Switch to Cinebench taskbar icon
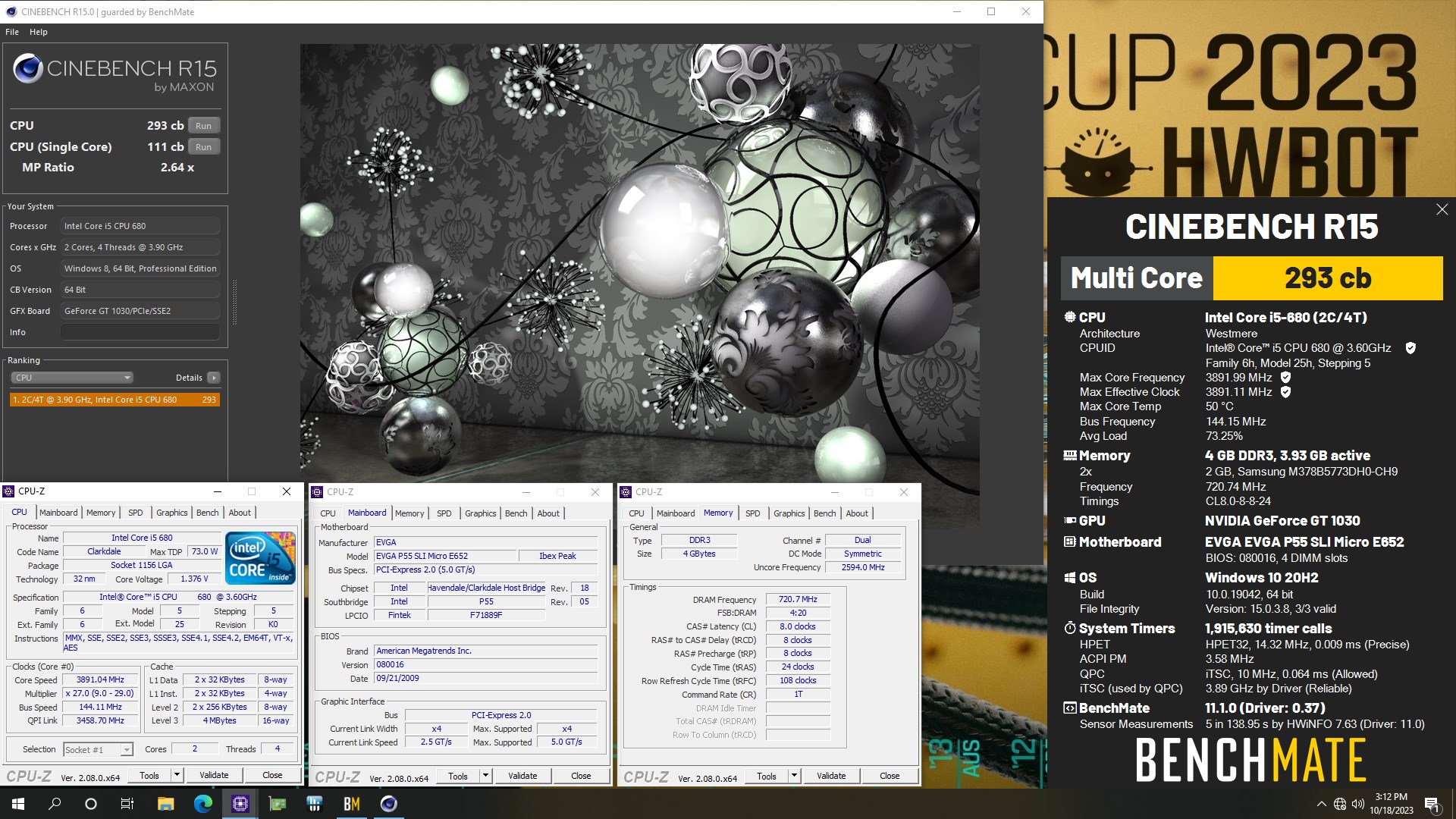This screenshot has height=819, width=1456. tap(388, 804)
